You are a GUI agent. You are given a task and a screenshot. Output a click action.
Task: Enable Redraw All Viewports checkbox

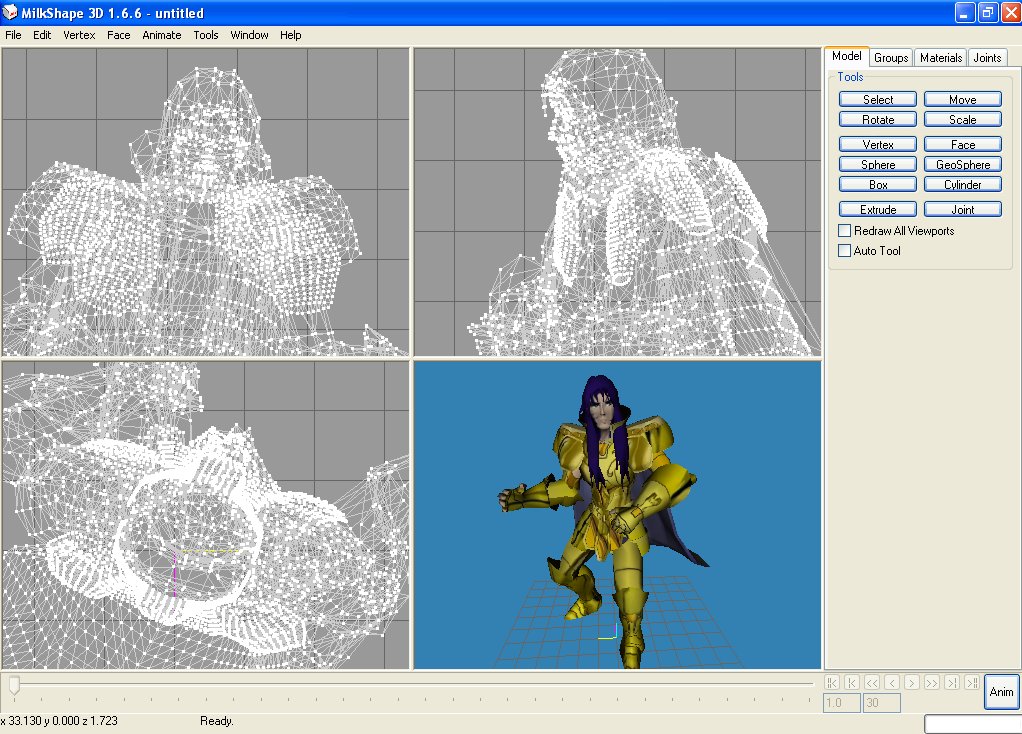click(844, 230)
